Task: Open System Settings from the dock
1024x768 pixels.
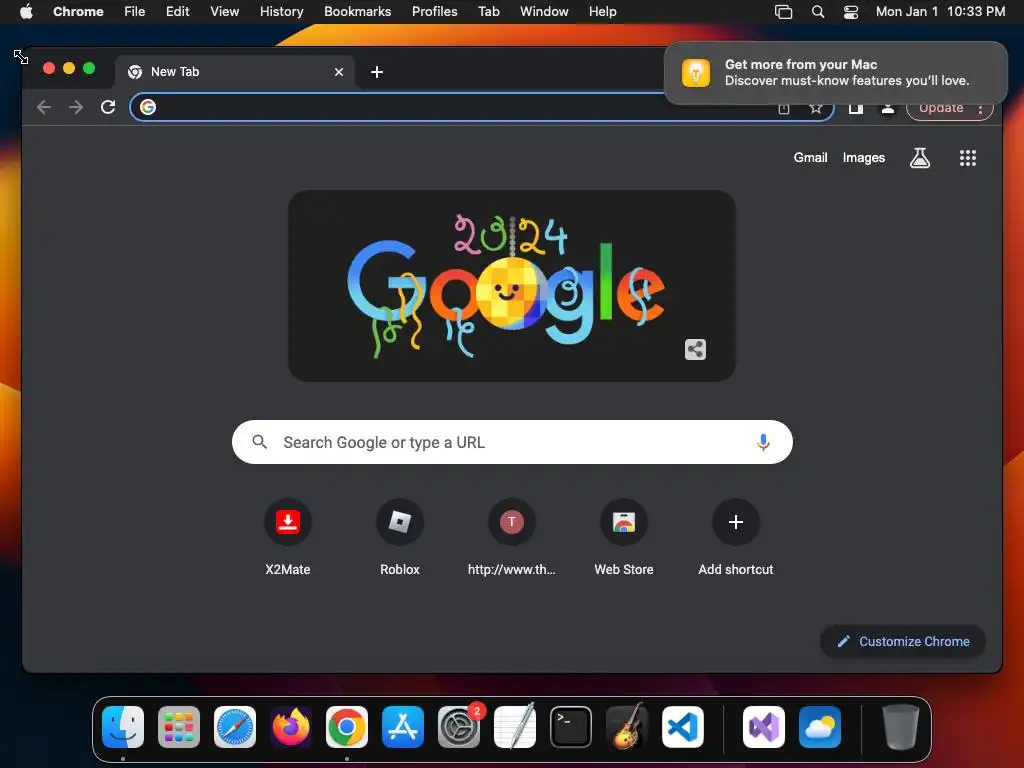Action: click(459, 727)
